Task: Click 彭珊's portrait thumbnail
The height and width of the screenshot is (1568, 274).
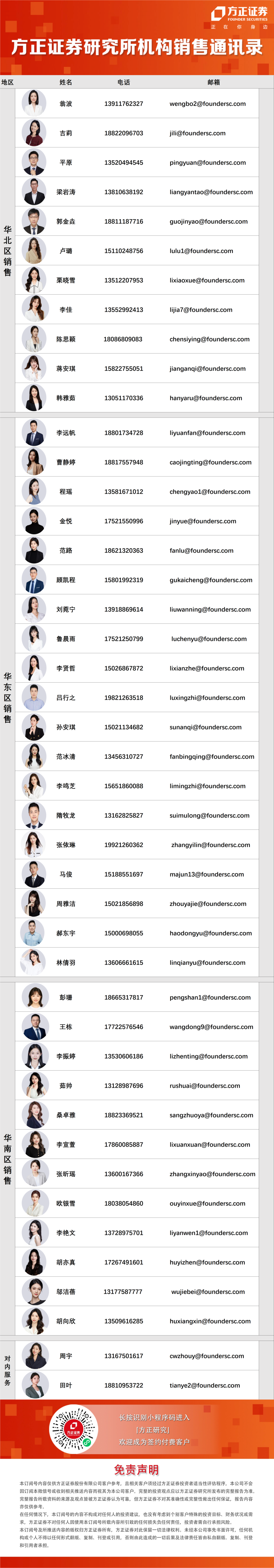Action: (34, 997)
